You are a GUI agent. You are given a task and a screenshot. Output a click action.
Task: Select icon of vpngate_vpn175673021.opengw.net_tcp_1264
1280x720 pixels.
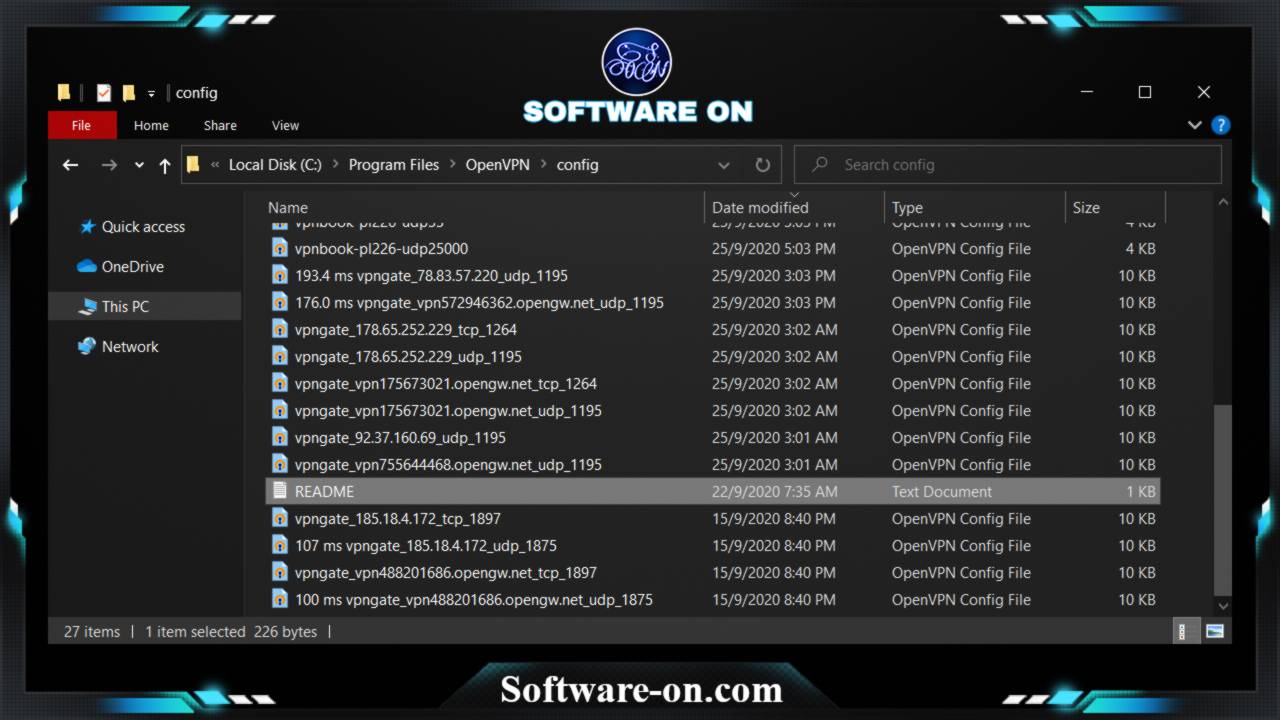[x=280, y=383]
